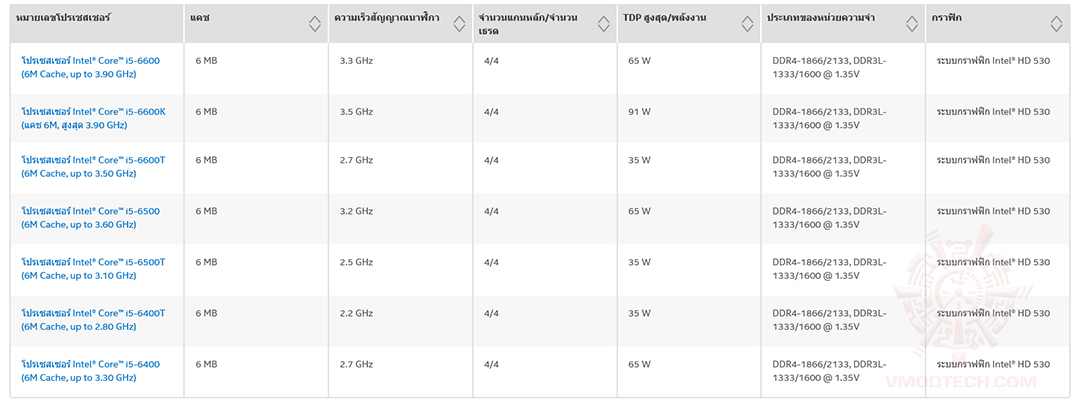Click the 3.5 GHz clock speed cell

click(x=357, y=111)
